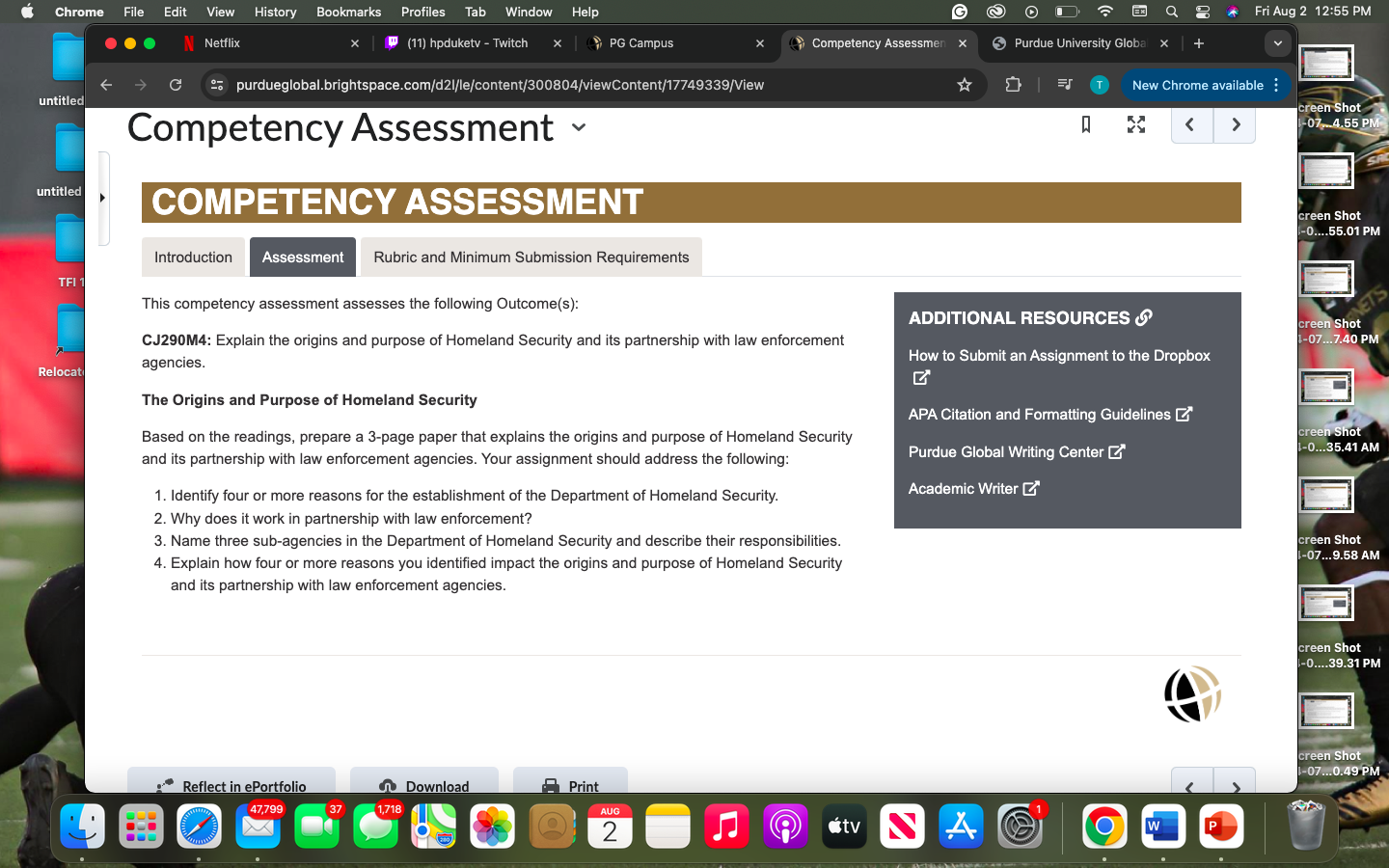Open Rubric and Minimum Submission Requirements tab
This screenshot has height=868, width=1389.
point(531,258)
